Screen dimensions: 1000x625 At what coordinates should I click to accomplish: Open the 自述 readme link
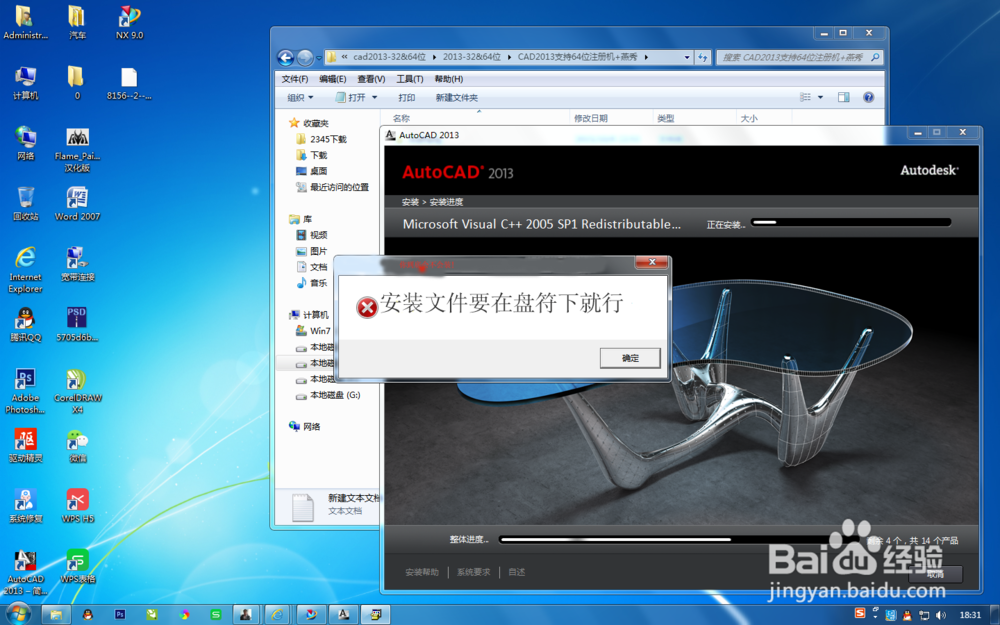pos(517,572)
